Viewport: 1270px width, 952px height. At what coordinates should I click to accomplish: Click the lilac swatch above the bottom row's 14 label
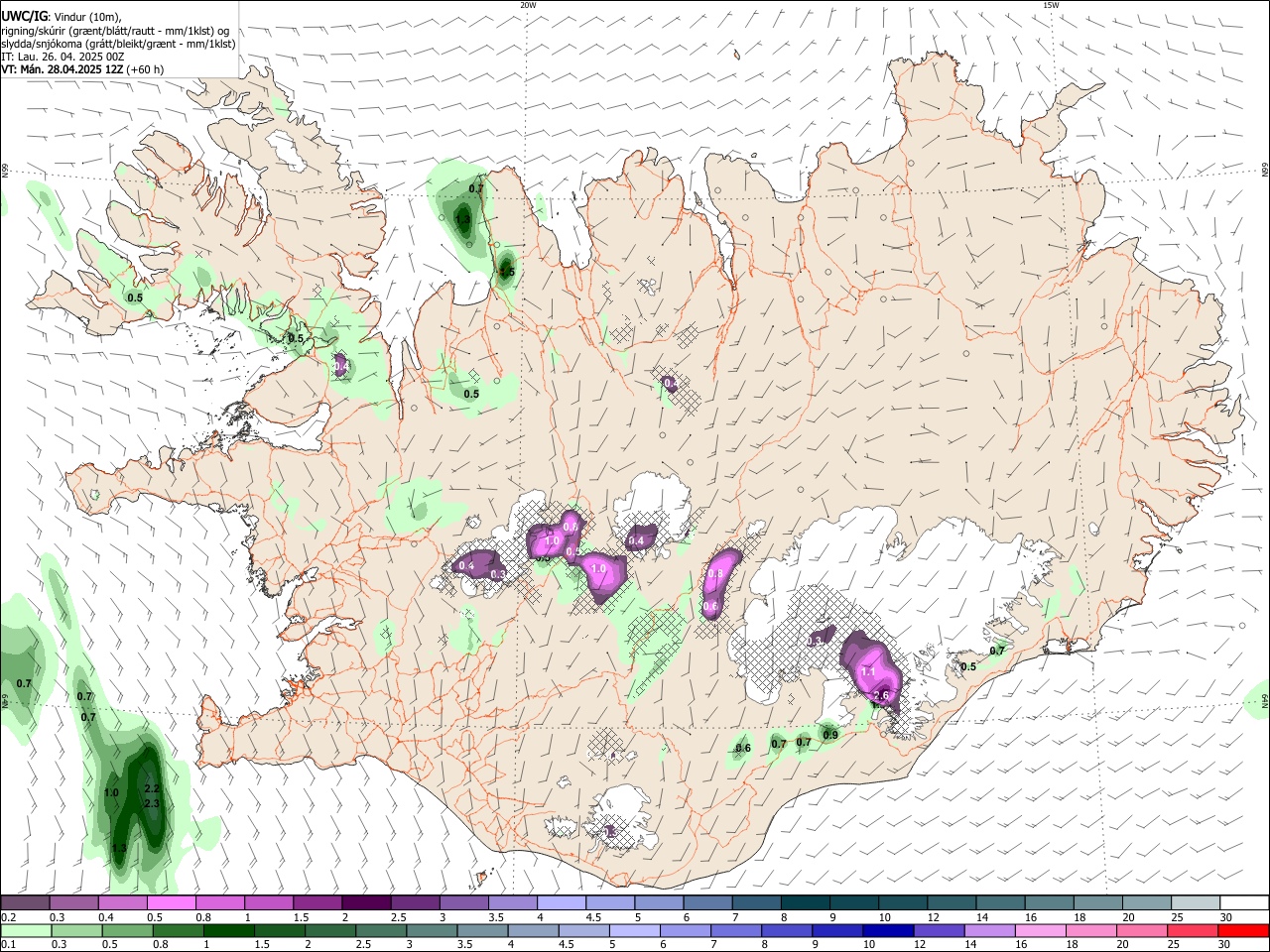tap(988, 930)
